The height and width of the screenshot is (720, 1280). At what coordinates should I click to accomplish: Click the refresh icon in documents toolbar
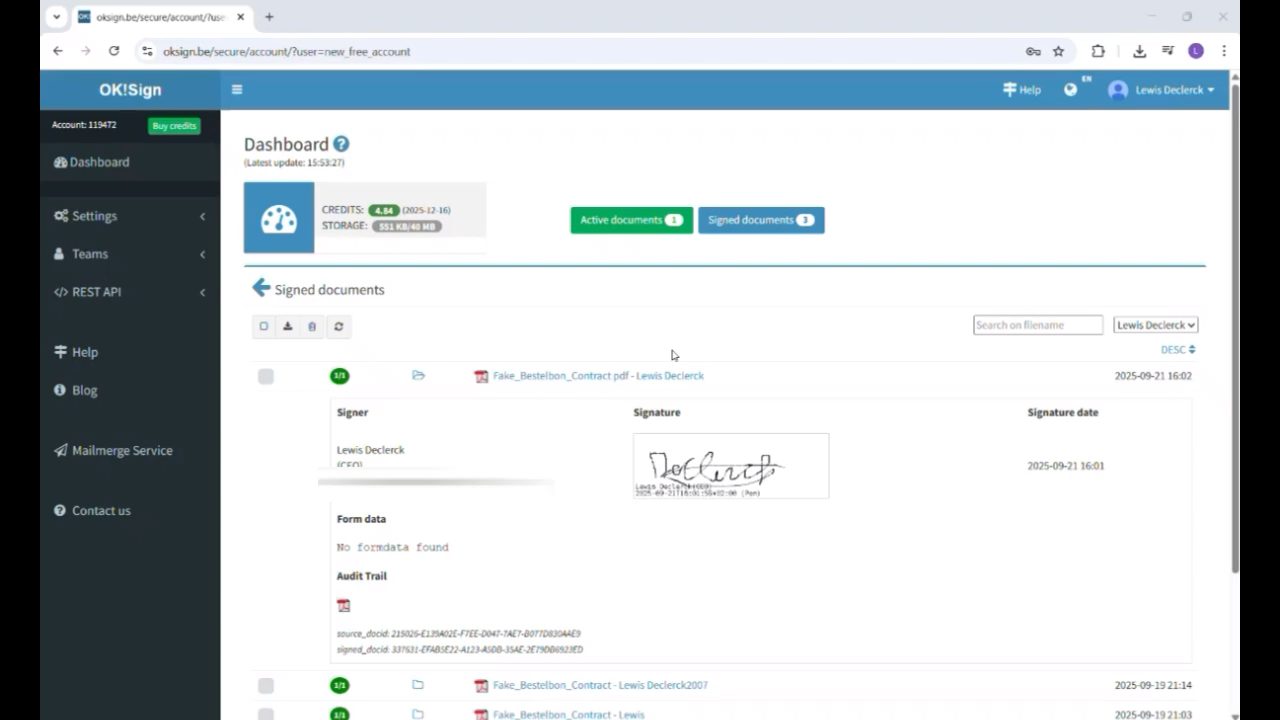tap(338, 326)
